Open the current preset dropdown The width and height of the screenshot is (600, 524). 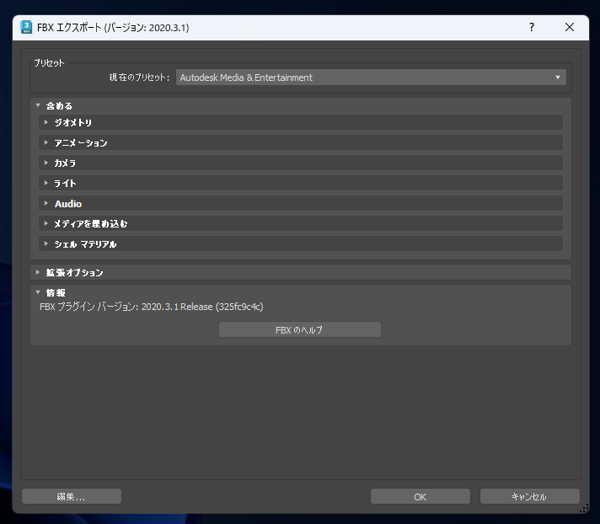click(x=370, y=77)
